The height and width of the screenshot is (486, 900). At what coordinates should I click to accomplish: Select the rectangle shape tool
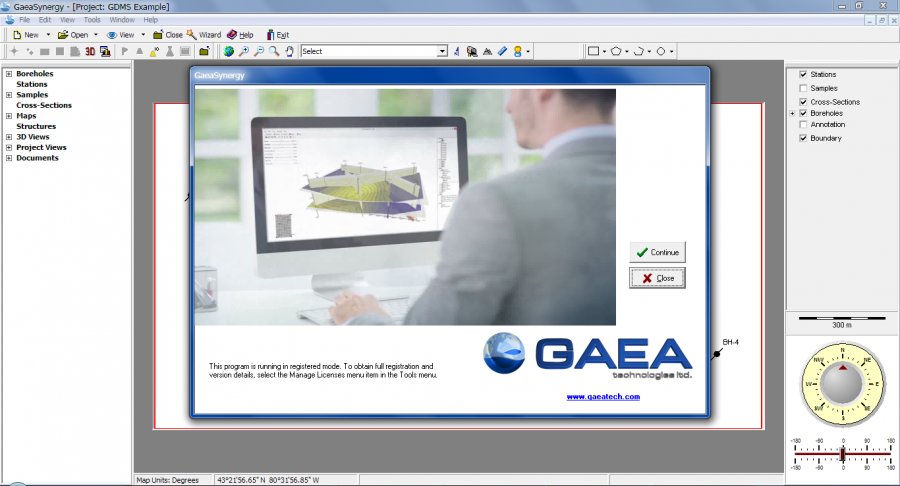click(593, 51)
